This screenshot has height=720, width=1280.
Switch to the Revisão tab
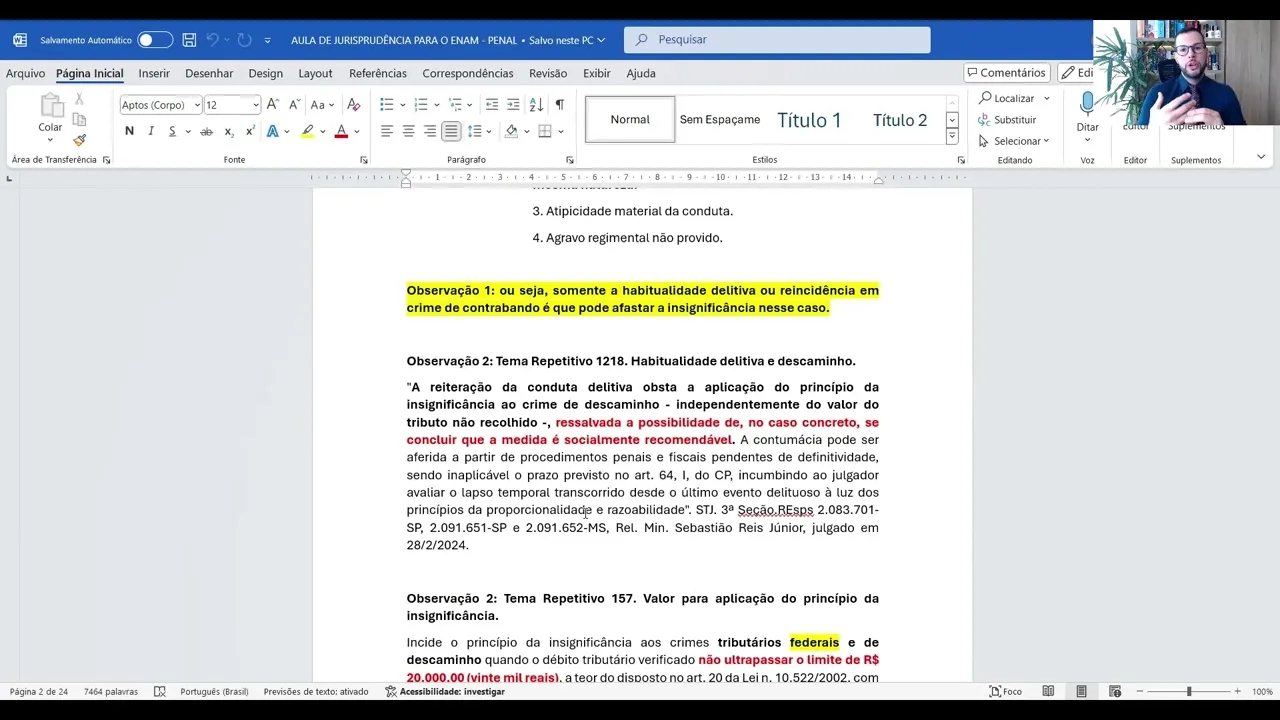click(x=548, y=73)
